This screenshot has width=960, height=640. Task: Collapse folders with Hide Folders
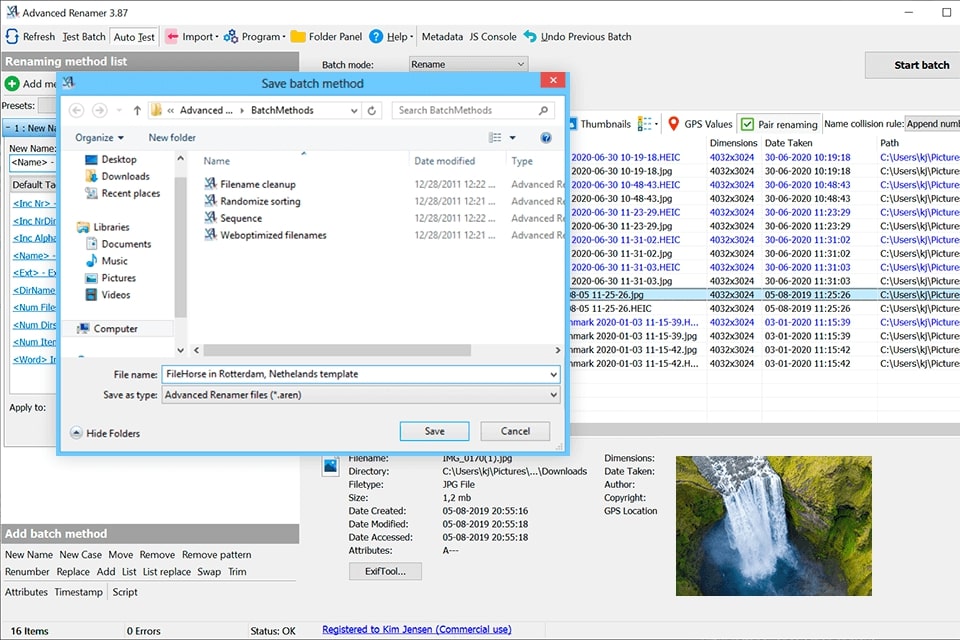click(x=105, y=433)
